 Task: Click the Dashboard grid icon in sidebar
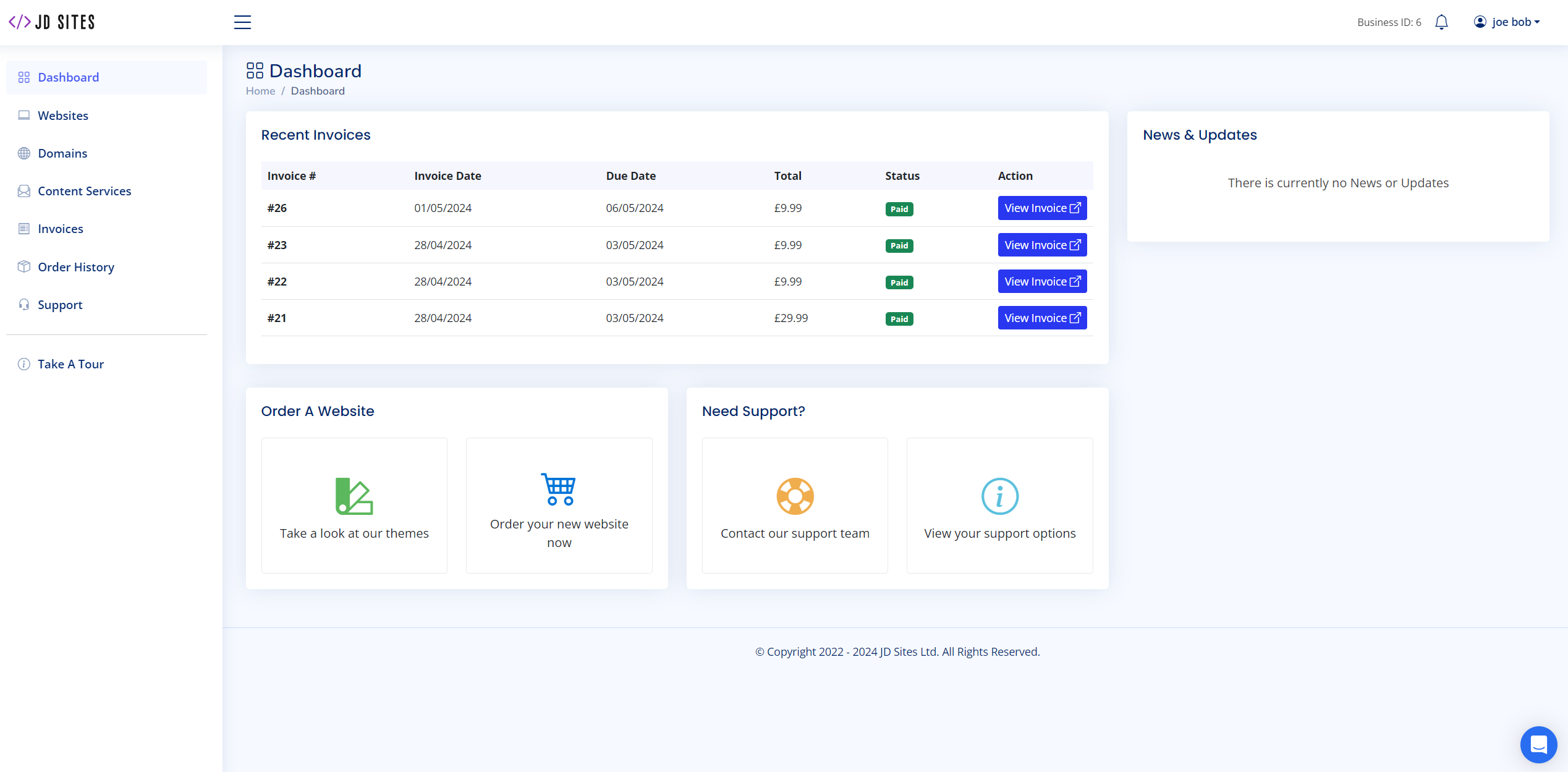pyautogui.click(x=24, y=77)
